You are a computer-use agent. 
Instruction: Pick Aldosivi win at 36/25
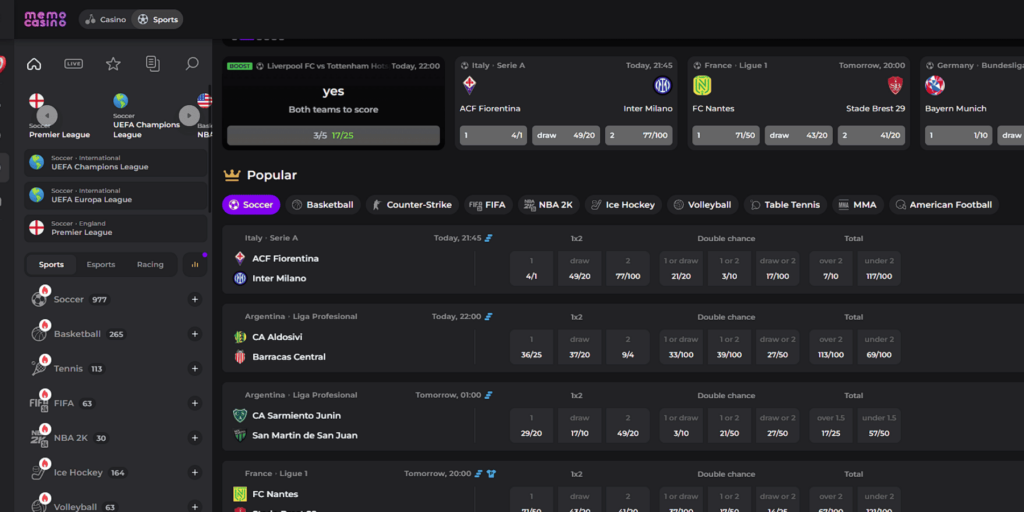click(x=532, y=347)
